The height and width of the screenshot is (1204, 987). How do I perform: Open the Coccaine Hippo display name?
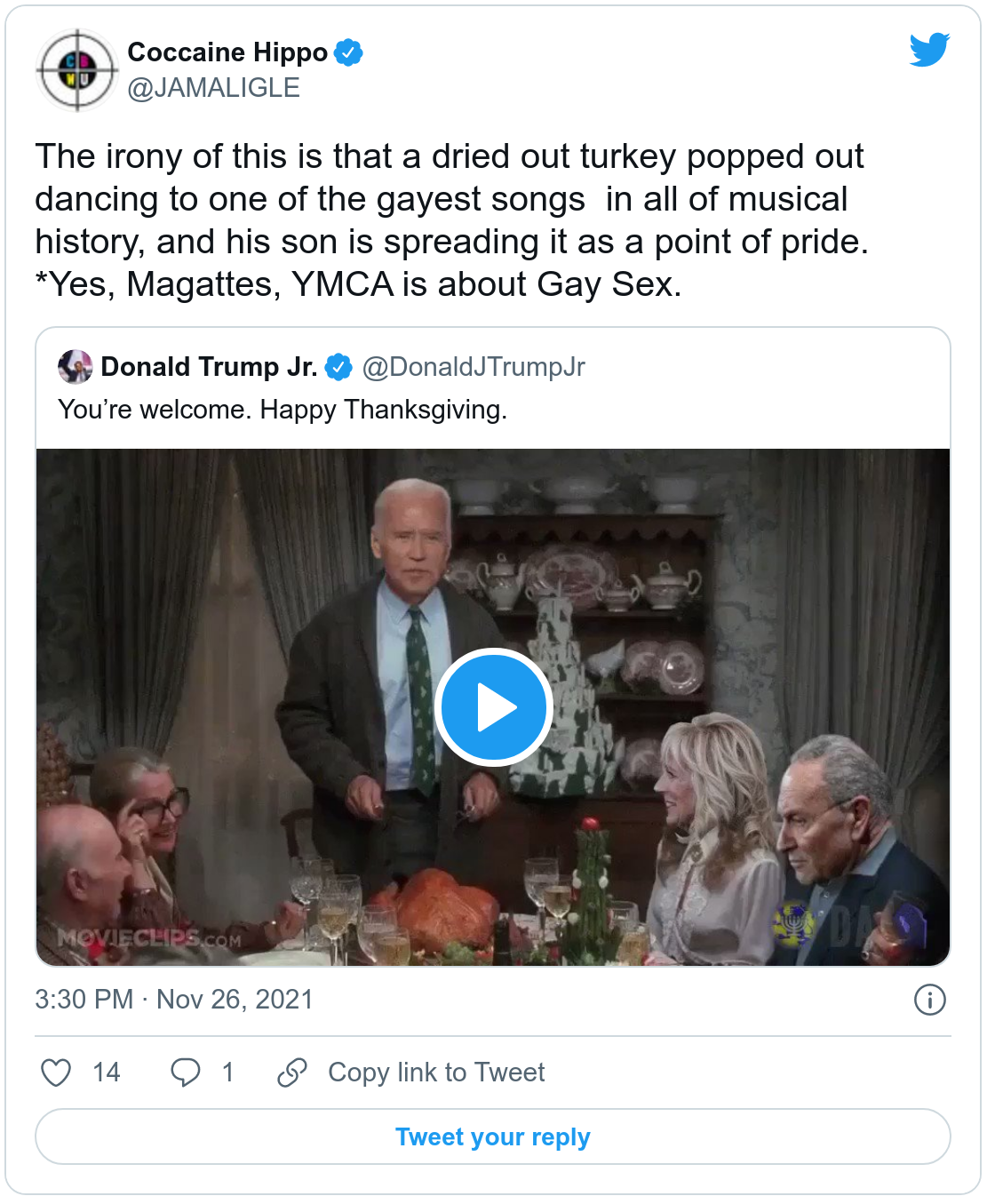coord(227,52)
